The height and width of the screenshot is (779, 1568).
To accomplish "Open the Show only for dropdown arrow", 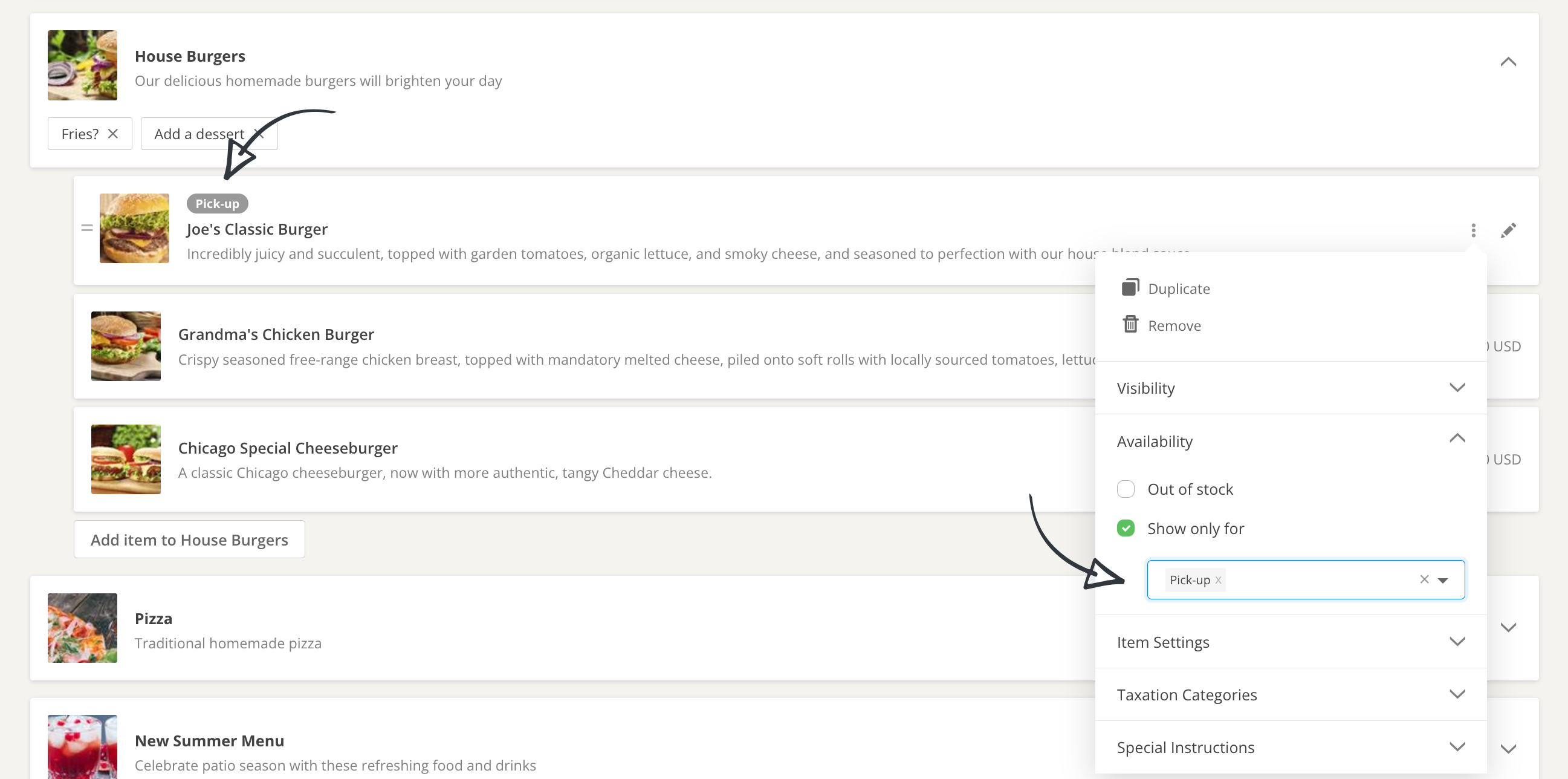I will coord(1443,580).
